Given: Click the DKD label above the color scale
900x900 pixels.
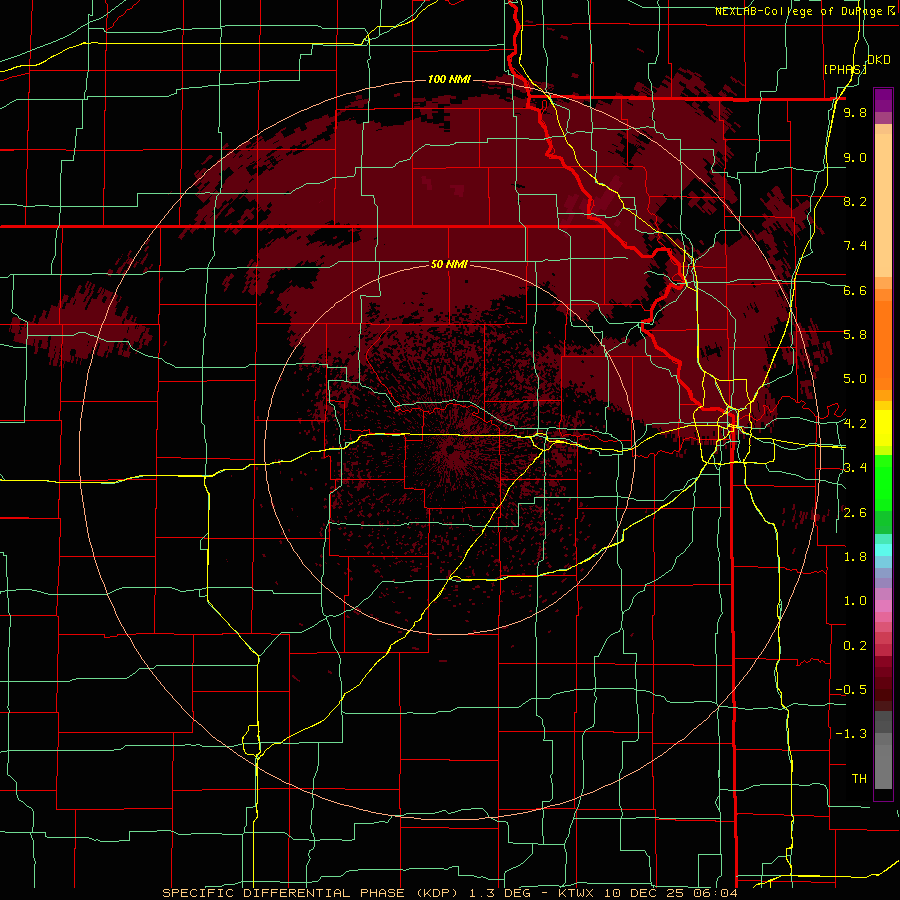Looking at the screenshot, I should [879, 60].
